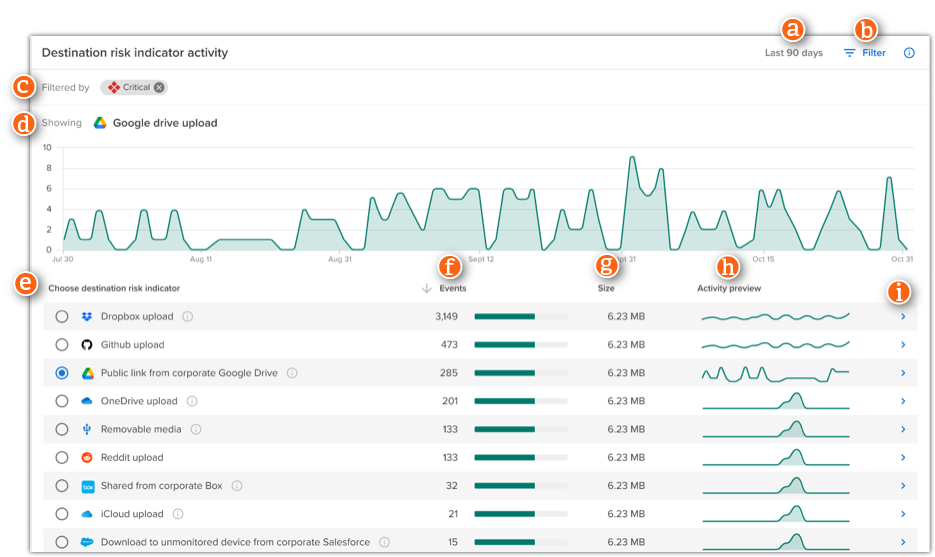Click info icon next to OneDrive upload

coord(192,401)
